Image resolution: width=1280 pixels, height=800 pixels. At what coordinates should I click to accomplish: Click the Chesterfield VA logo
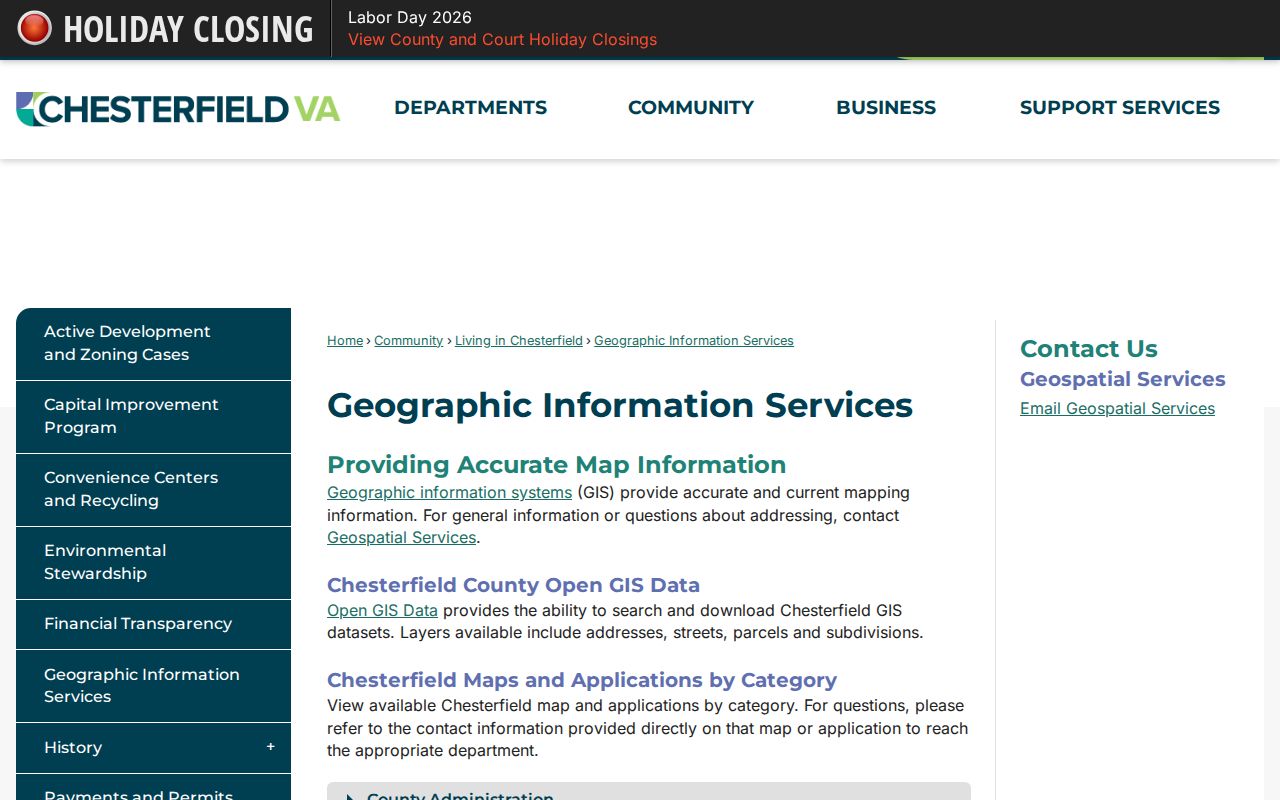(x=178, y=109)
